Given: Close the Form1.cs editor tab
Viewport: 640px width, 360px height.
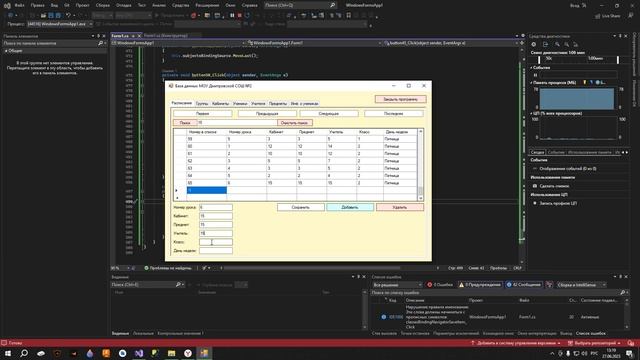Looking at the screenshot, I should [139, 36].
